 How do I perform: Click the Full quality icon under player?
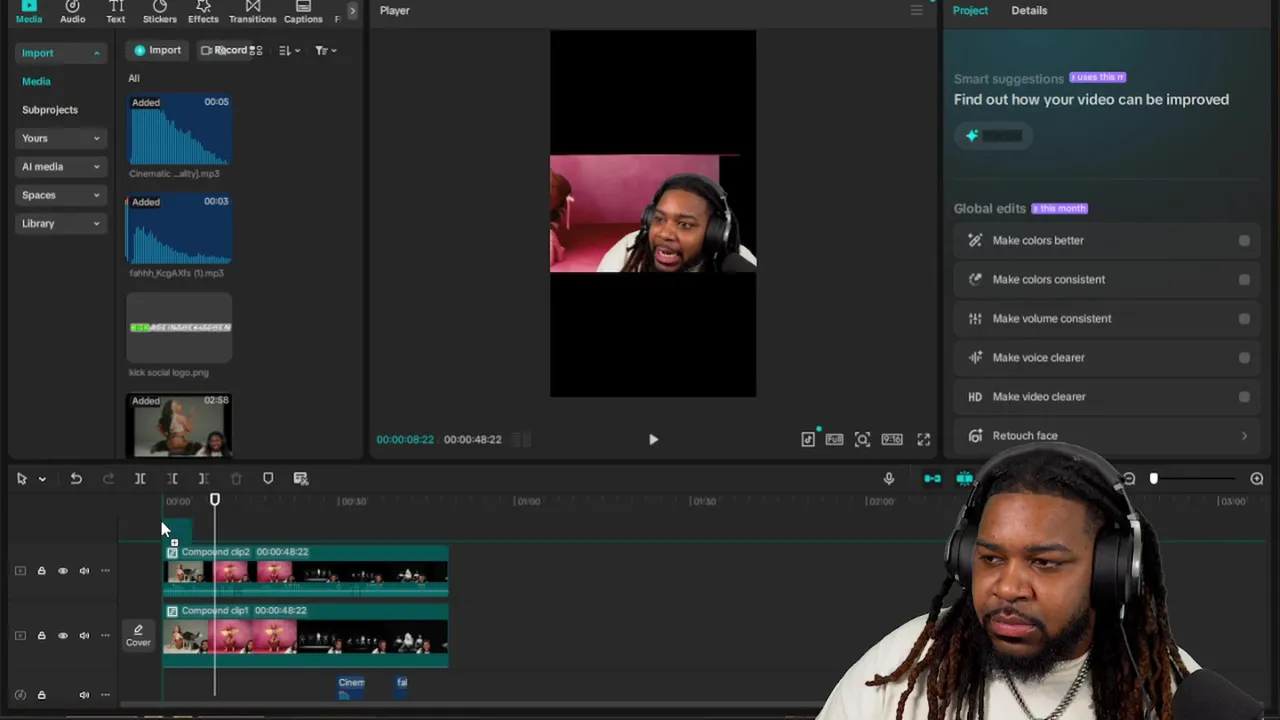[834, 439]
